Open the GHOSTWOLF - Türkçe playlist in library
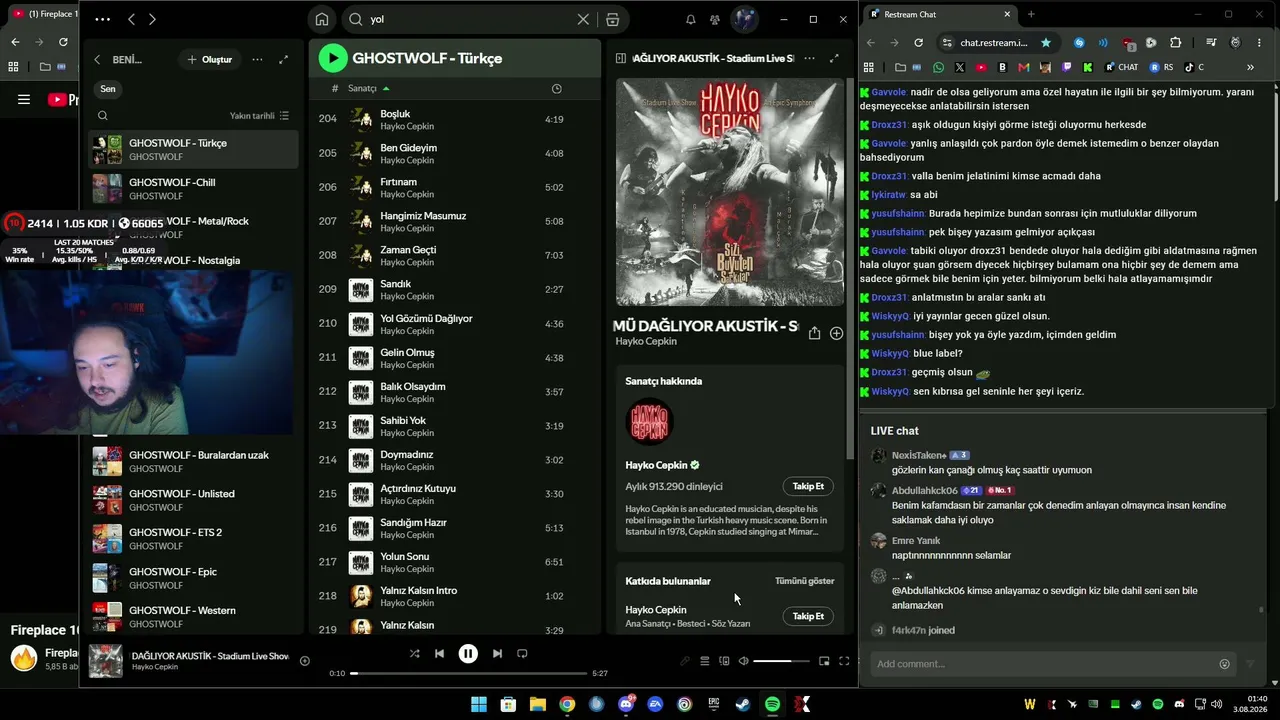Viewport: 1280px width, 720px height. 194,150
